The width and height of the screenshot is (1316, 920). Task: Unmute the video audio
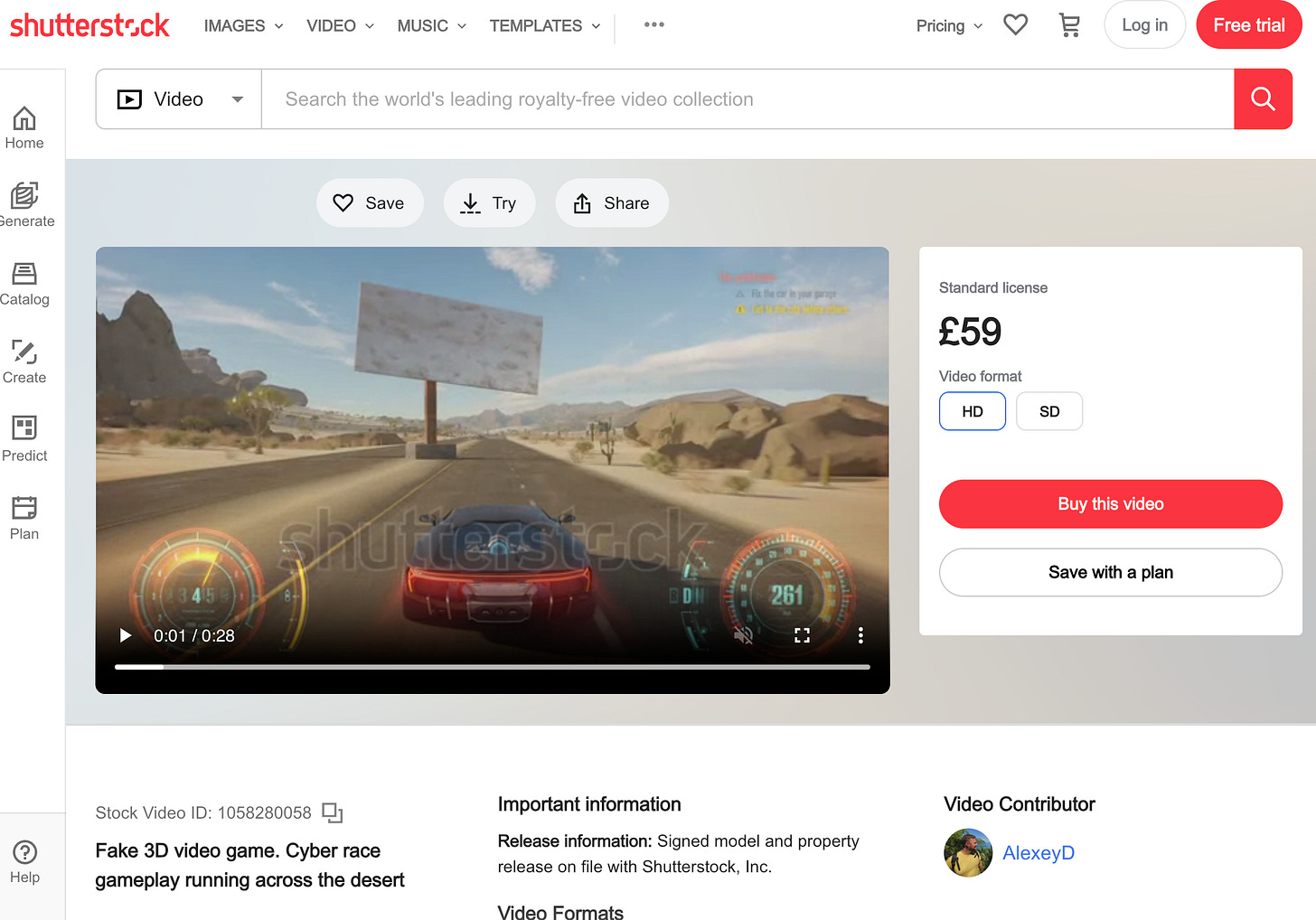[743, 636]
